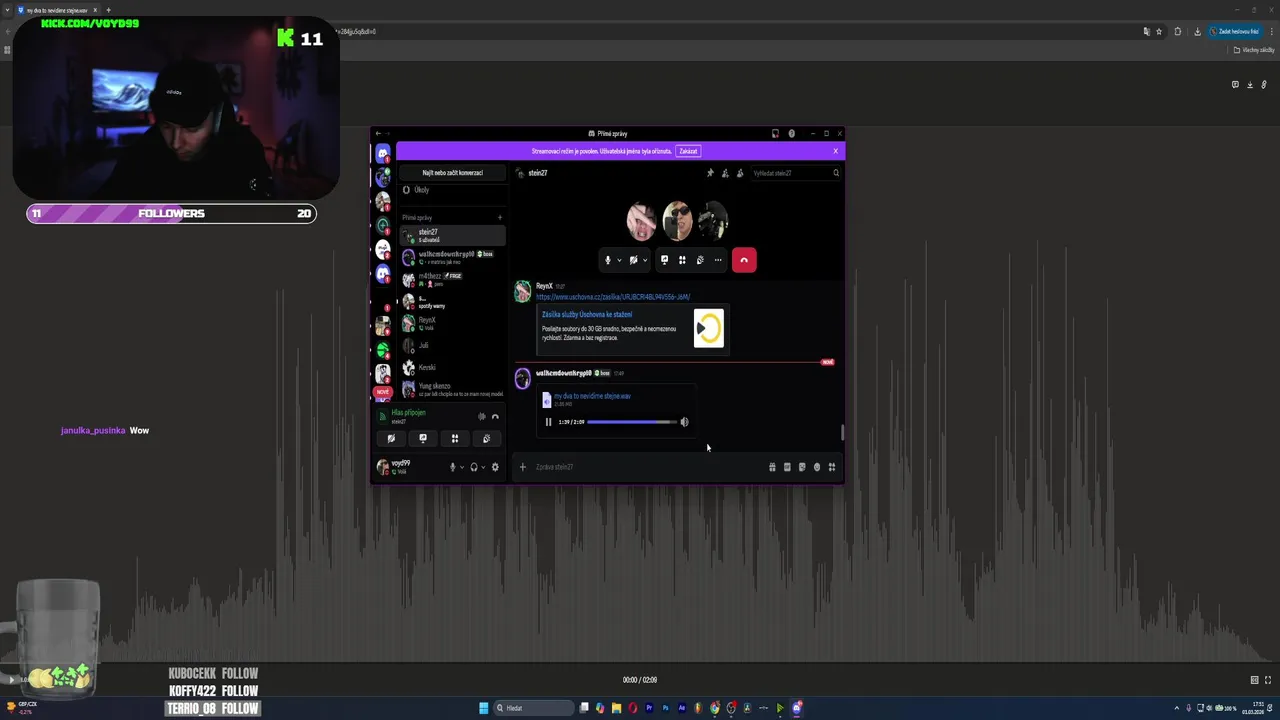Pause the wav audio playback
Screen dimensions: 1280x720
tap(548, 422)
